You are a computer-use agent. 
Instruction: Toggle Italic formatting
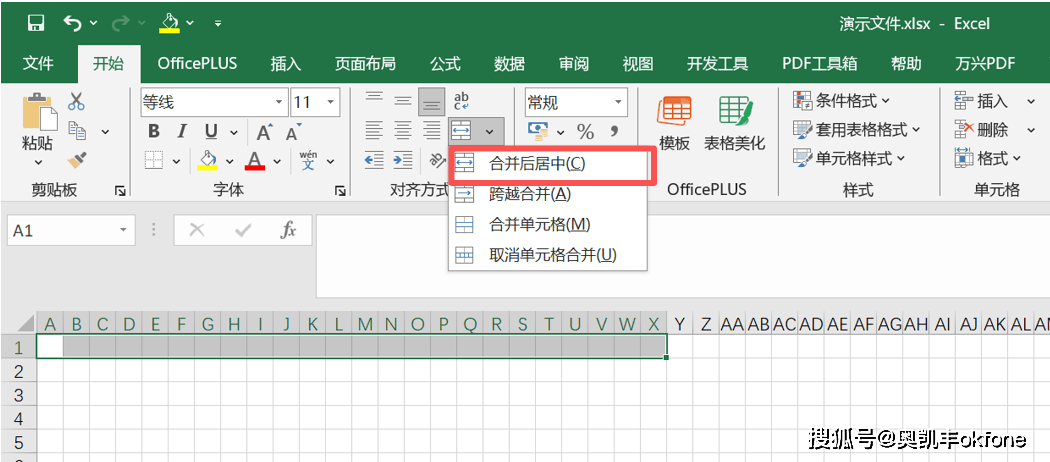[x=181, y=132]
